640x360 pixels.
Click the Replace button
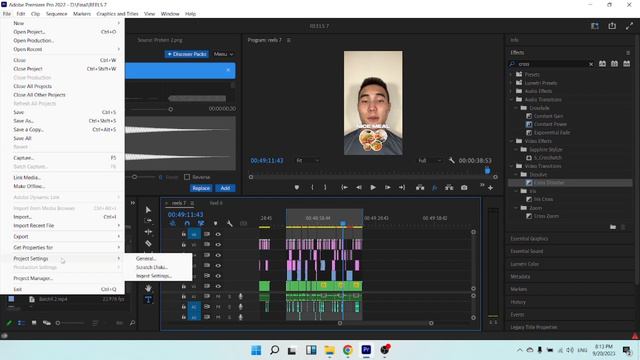point(201,188)
